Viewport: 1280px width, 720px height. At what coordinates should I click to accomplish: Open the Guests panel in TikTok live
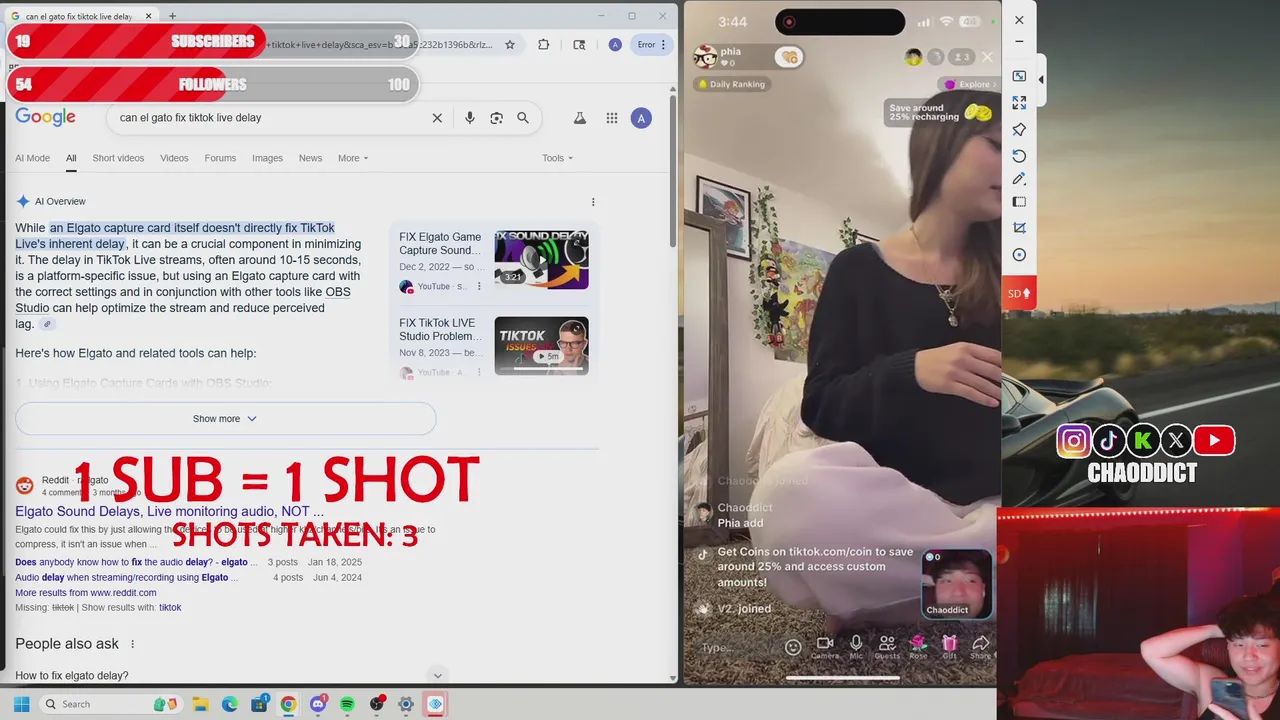click(x=887, y=647)
